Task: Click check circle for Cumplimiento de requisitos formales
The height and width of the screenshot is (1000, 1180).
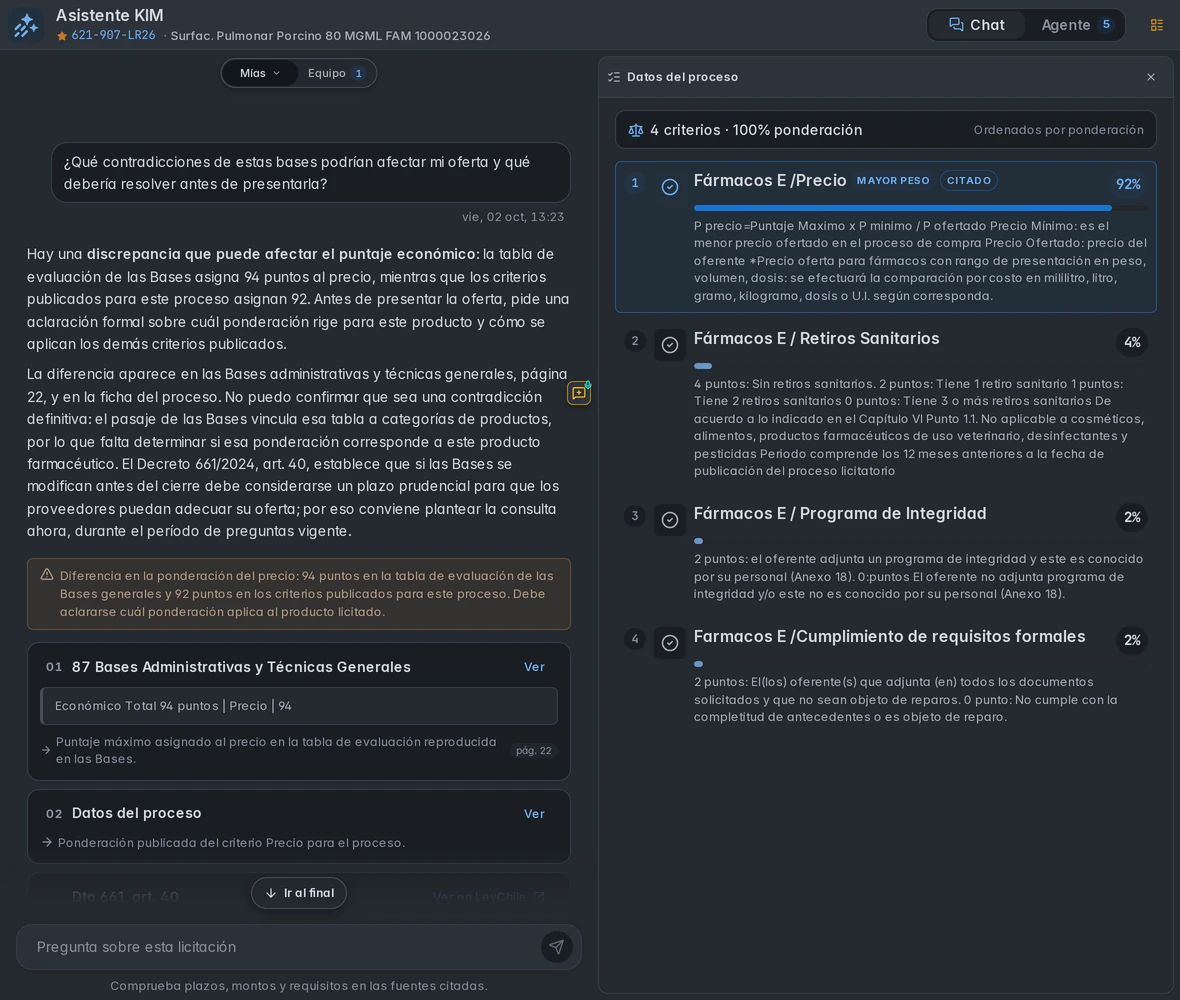Action: coord(670,643)
